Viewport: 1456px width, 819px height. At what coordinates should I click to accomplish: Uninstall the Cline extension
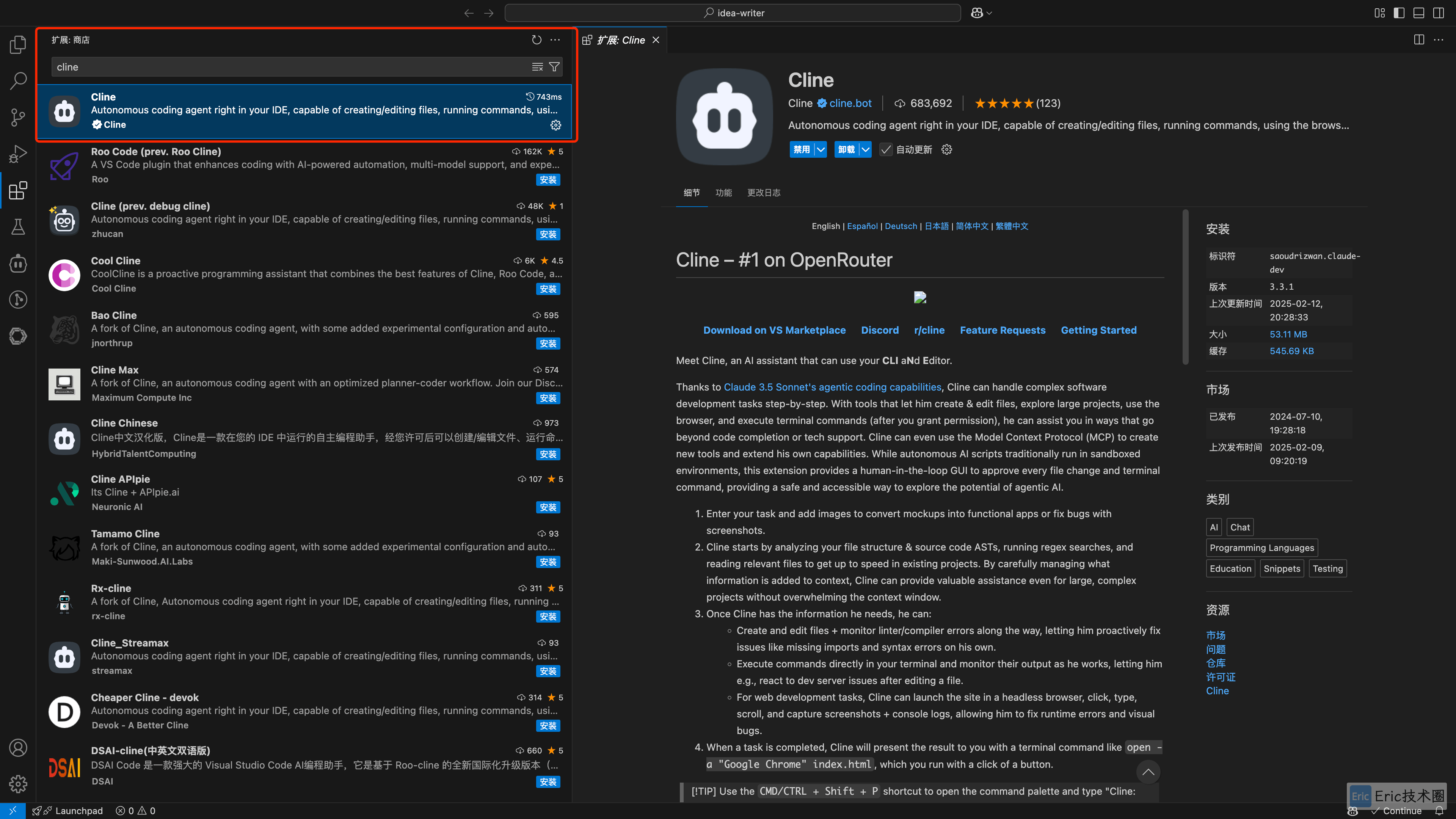[x=846, y=149]
